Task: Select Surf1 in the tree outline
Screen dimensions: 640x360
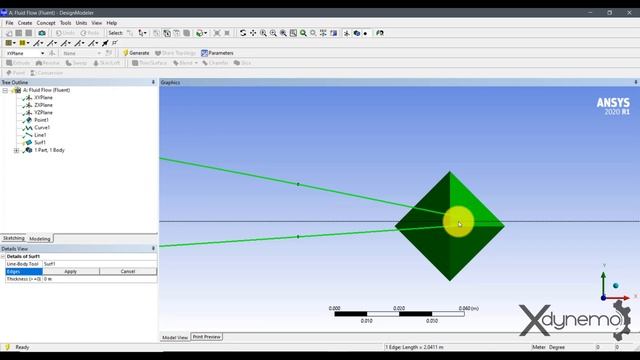Action: click(x=40, y=142)
